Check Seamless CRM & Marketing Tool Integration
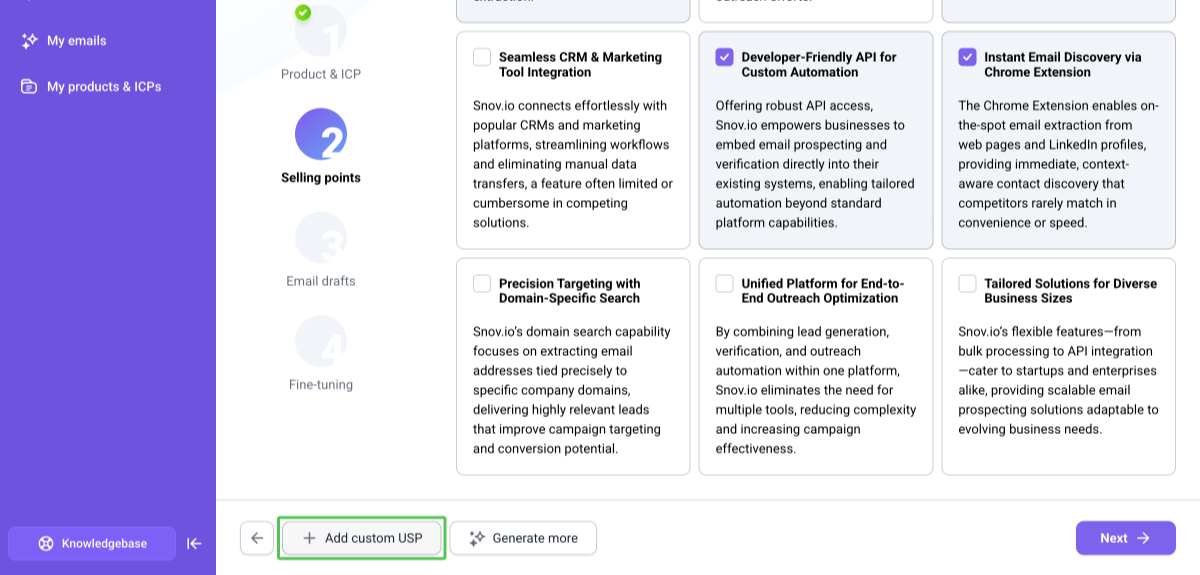 [482, 57]
